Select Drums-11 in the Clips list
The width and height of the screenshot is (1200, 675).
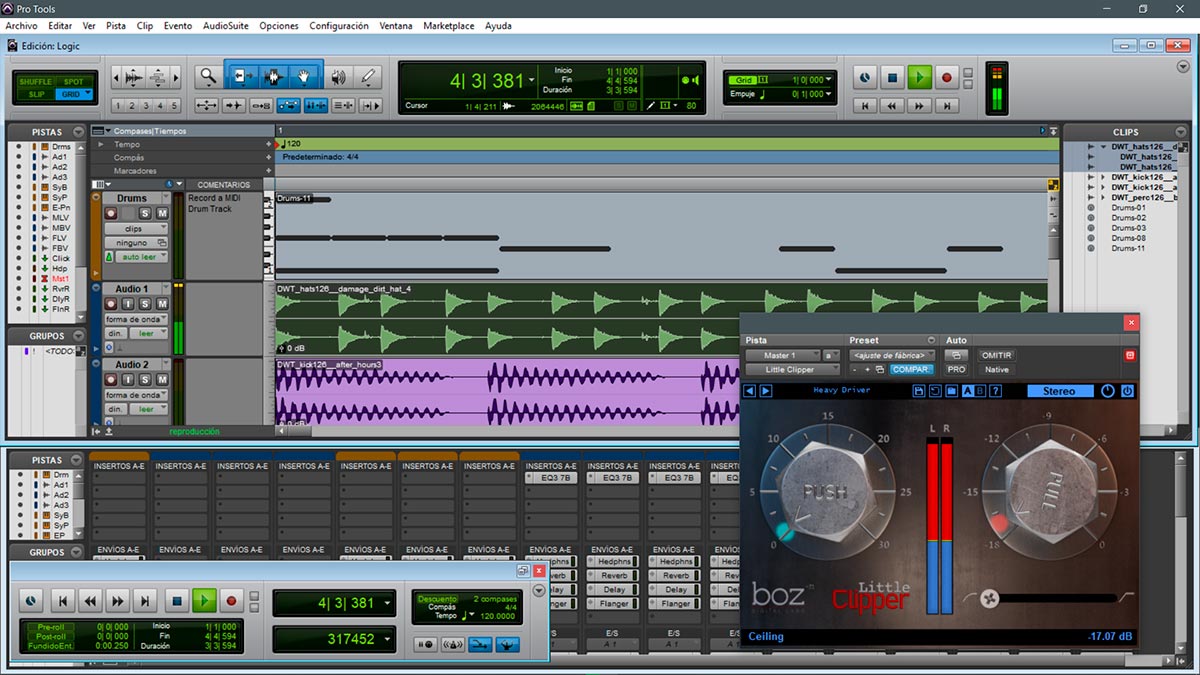coord(1128,248)
